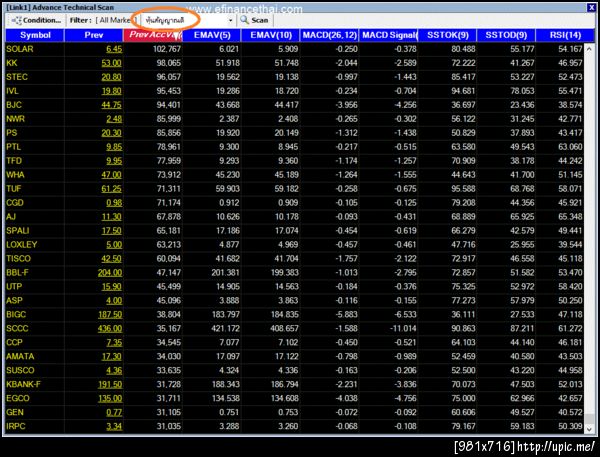Select the UTP symbol
Viewport: 600px width, 457px height.
(x=14, y=287)
